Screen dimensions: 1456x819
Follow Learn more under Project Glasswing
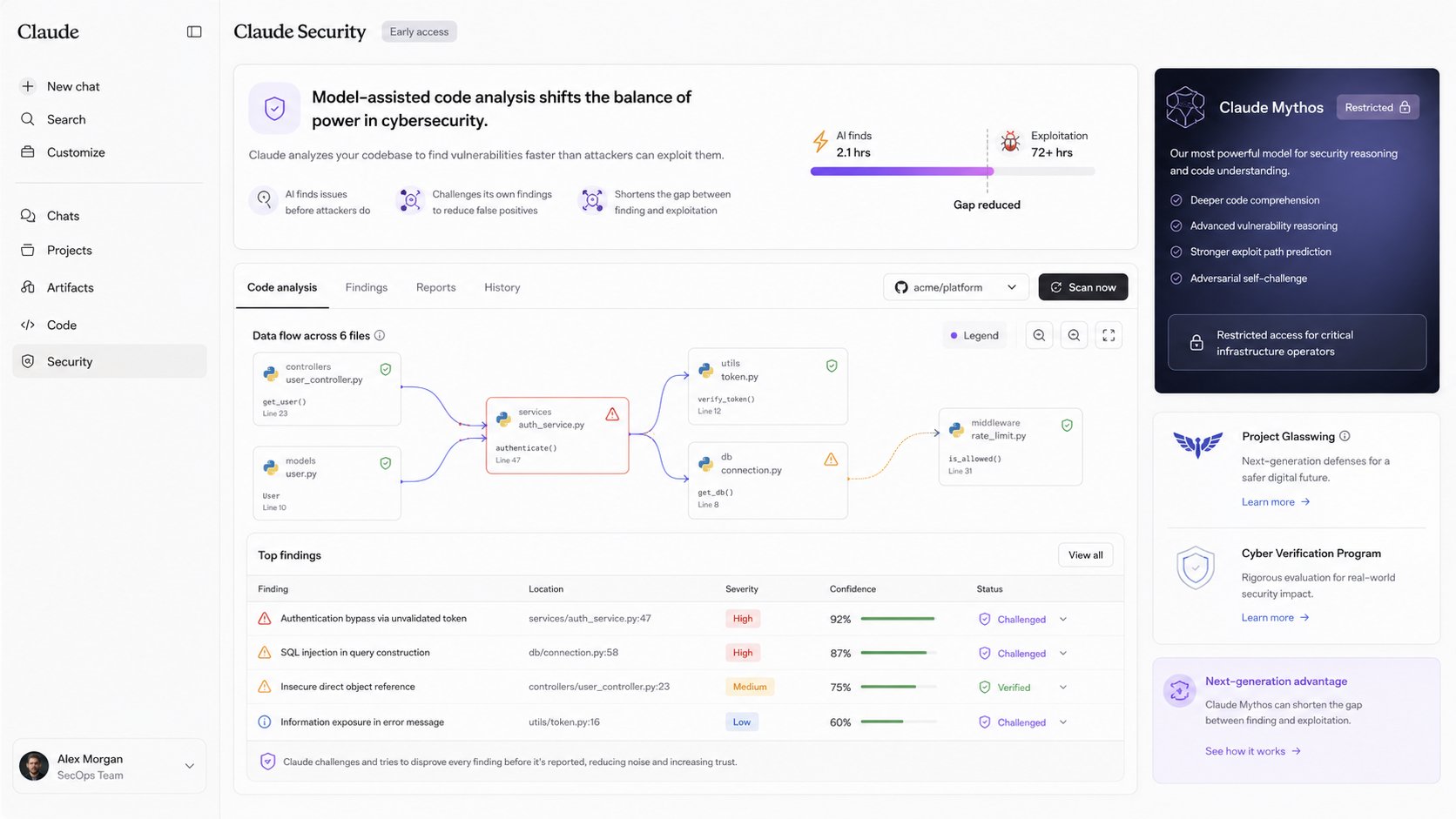1276,502
